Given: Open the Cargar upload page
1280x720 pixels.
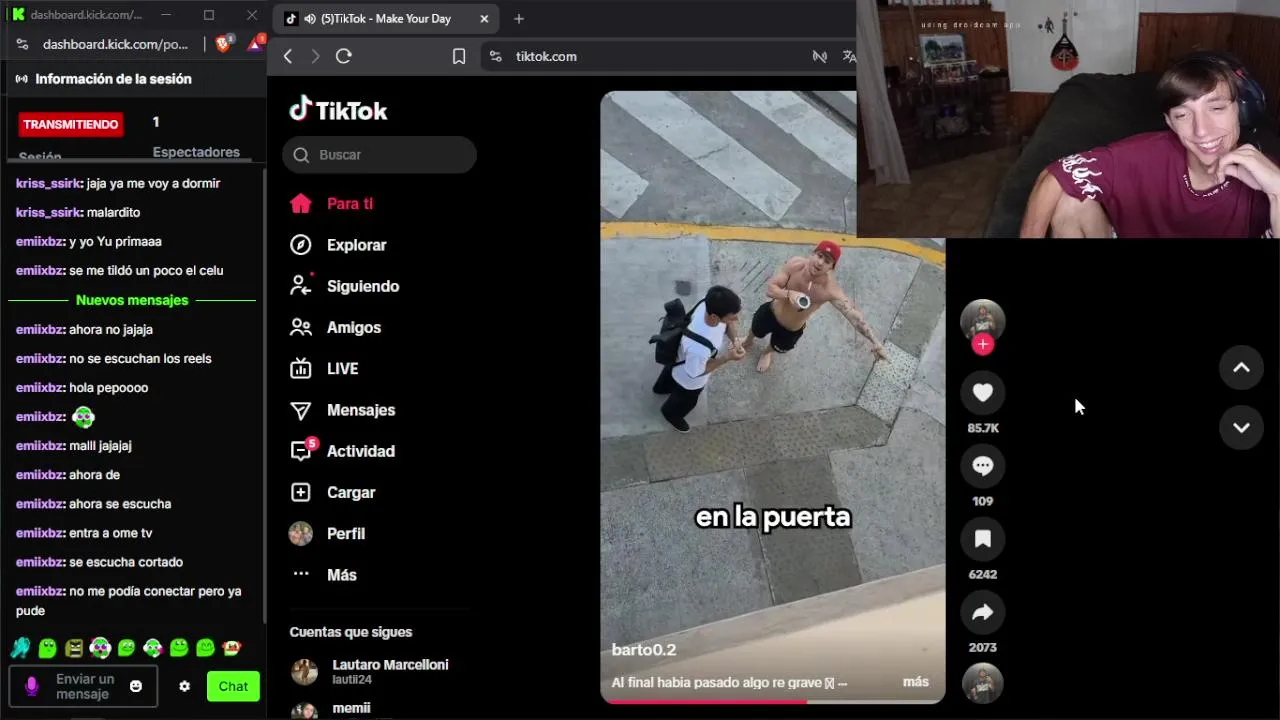Looking at the screenshot, I should pos(332,492).
